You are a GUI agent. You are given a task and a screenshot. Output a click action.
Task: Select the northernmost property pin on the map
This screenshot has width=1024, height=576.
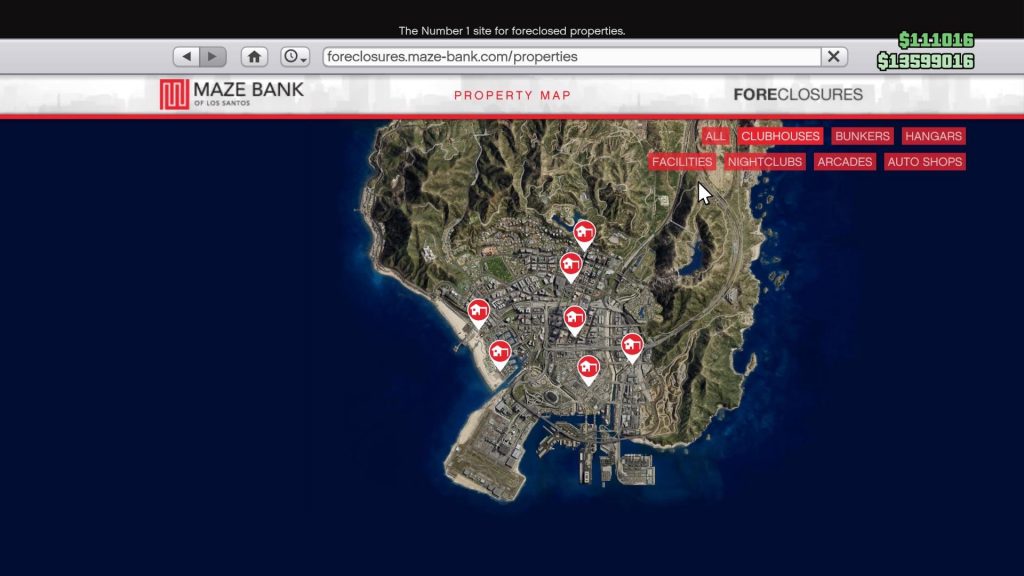tap(585, 231)
